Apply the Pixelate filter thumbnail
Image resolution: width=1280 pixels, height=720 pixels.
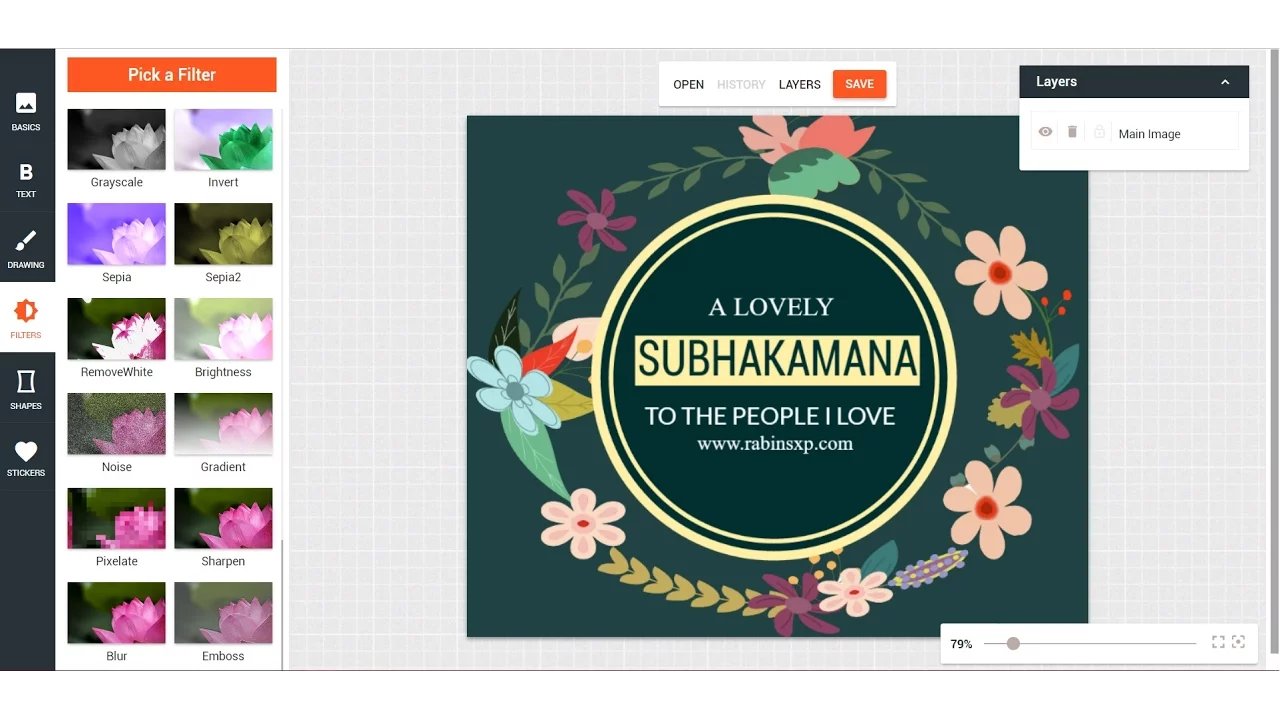click(x=116, y=518)
